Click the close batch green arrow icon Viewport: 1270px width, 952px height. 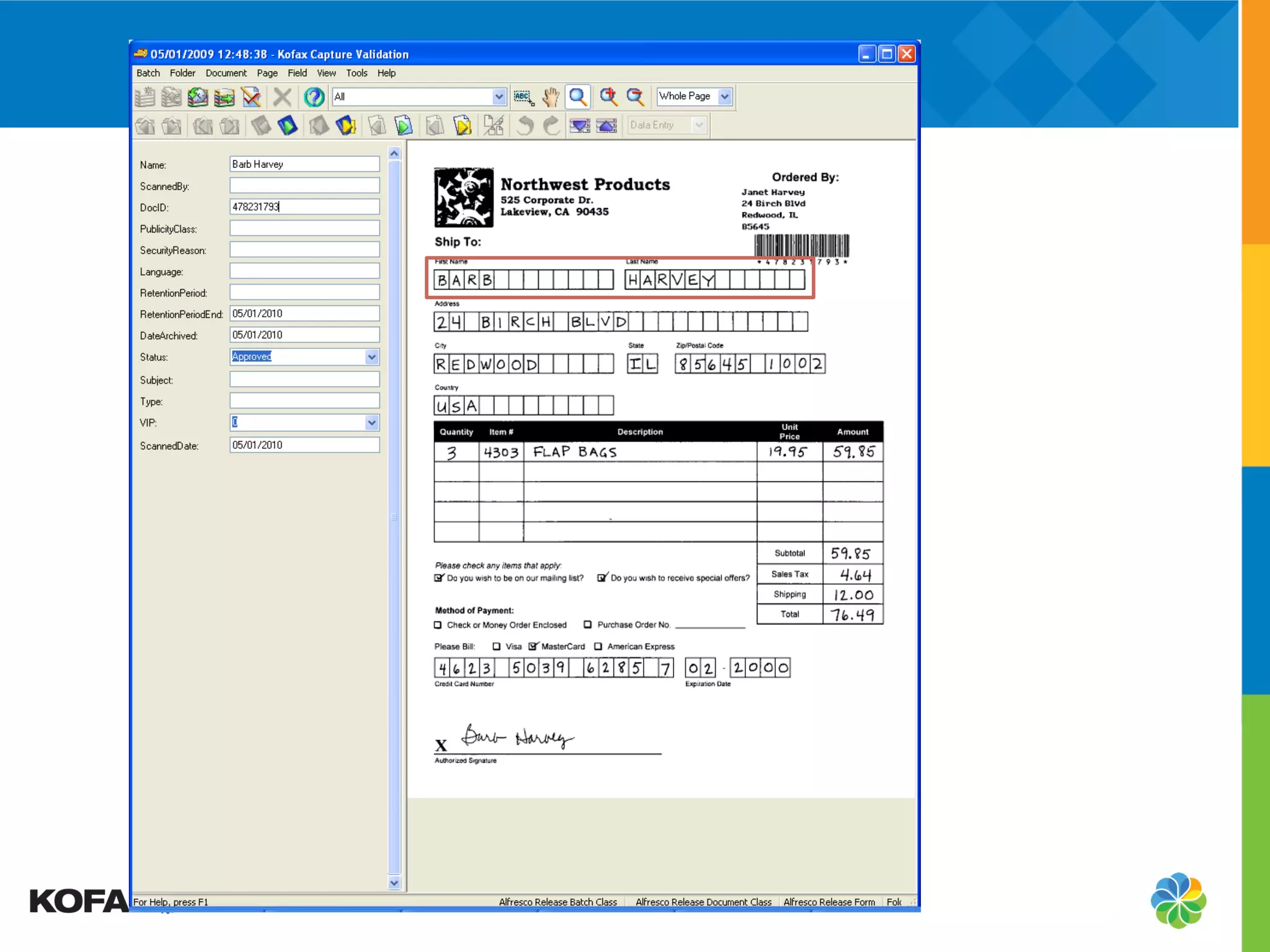point(224,97)
